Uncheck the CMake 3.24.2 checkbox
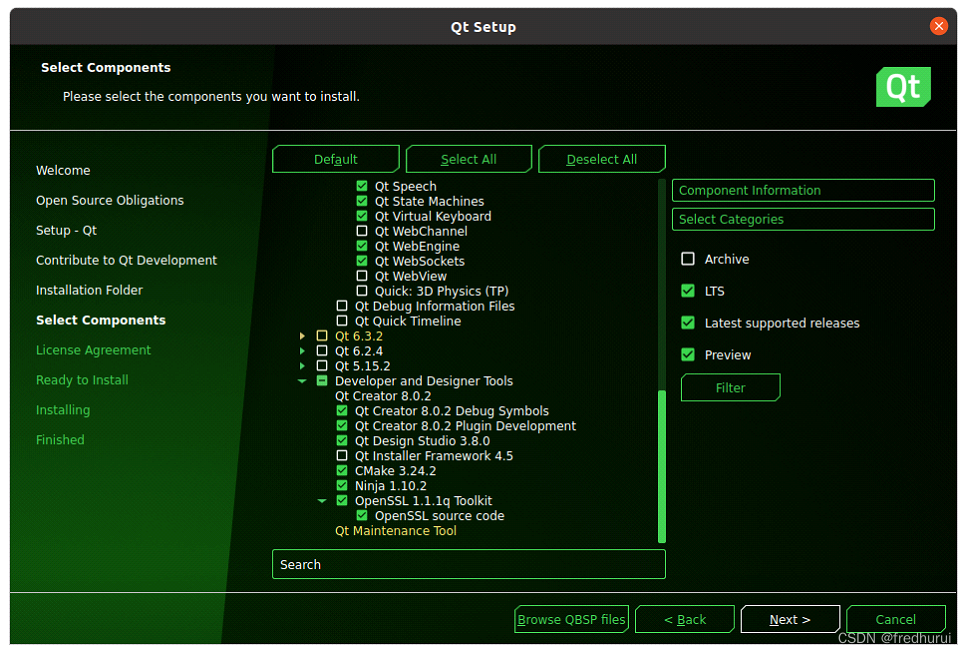This screenshot has height=654, width=967. (x=342, y=470)
